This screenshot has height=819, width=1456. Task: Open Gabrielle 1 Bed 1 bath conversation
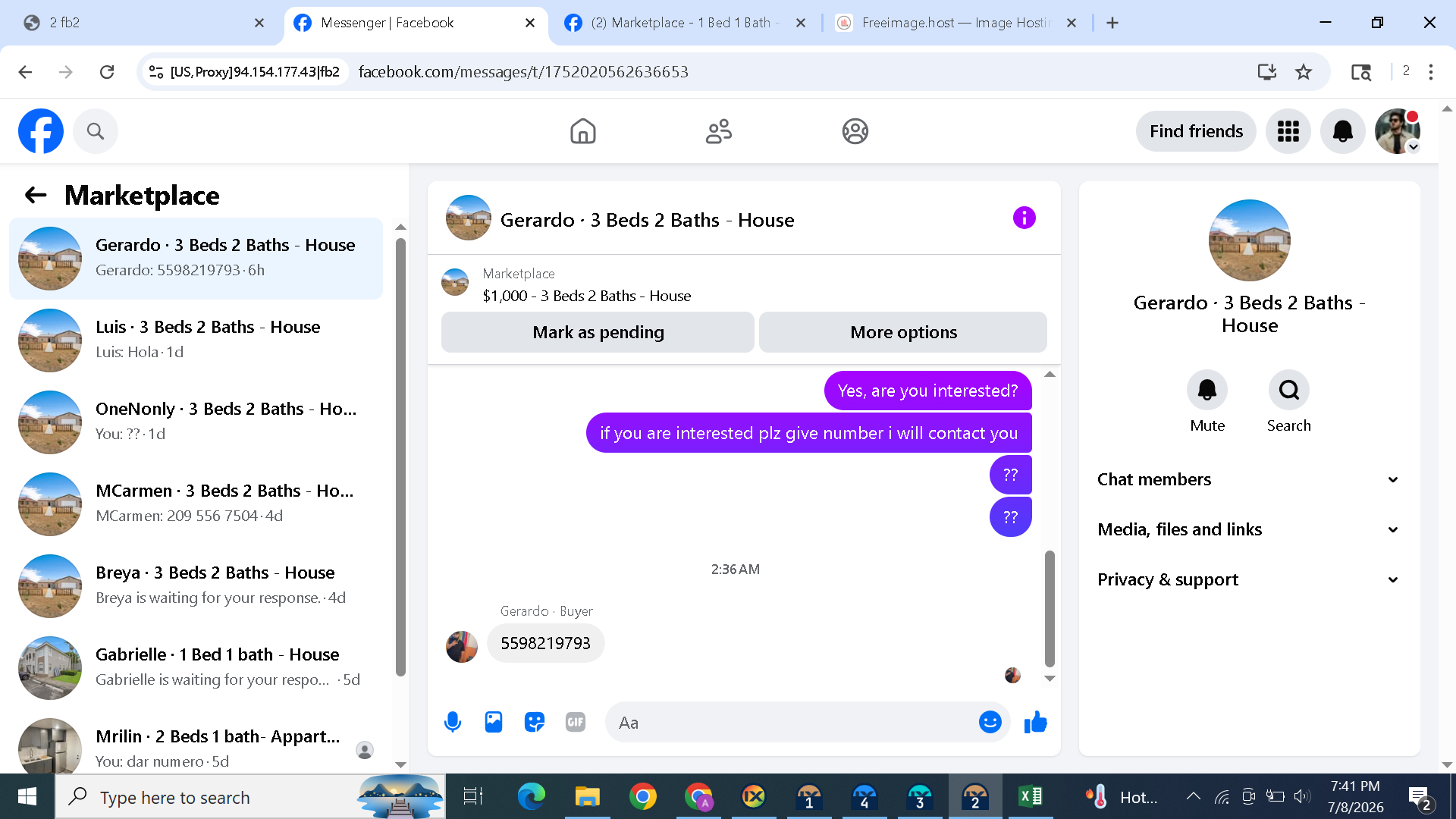196,668
